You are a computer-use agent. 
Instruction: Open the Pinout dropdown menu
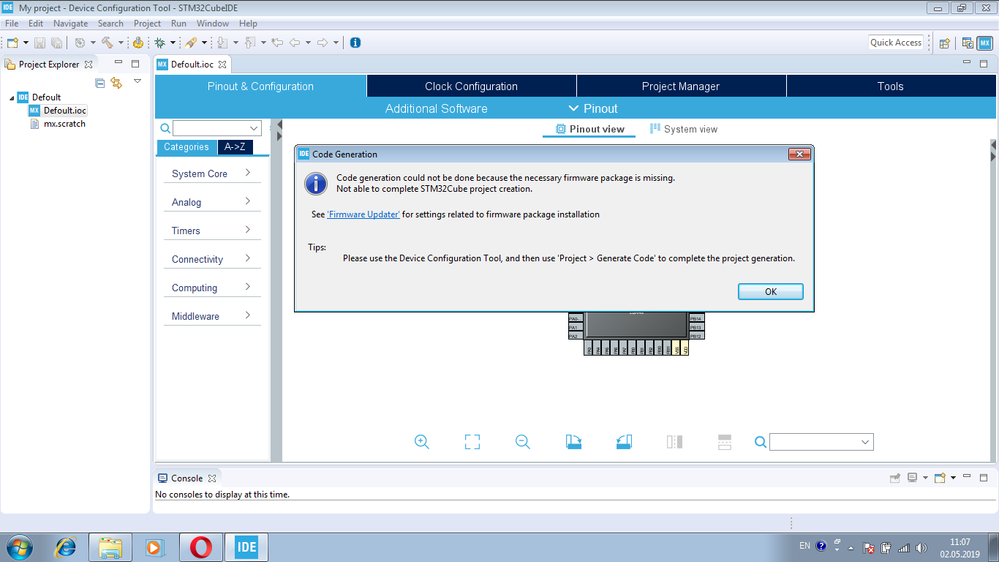pyautogui.click(x=593, y=108)
